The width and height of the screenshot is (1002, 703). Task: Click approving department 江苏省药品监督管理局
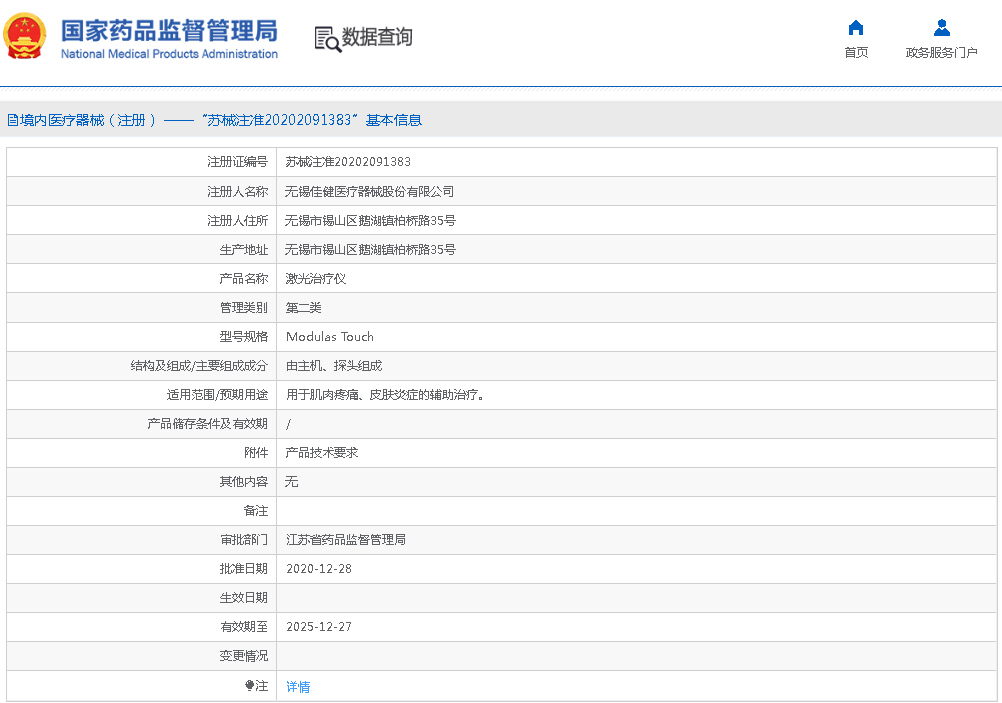[346, 540]
